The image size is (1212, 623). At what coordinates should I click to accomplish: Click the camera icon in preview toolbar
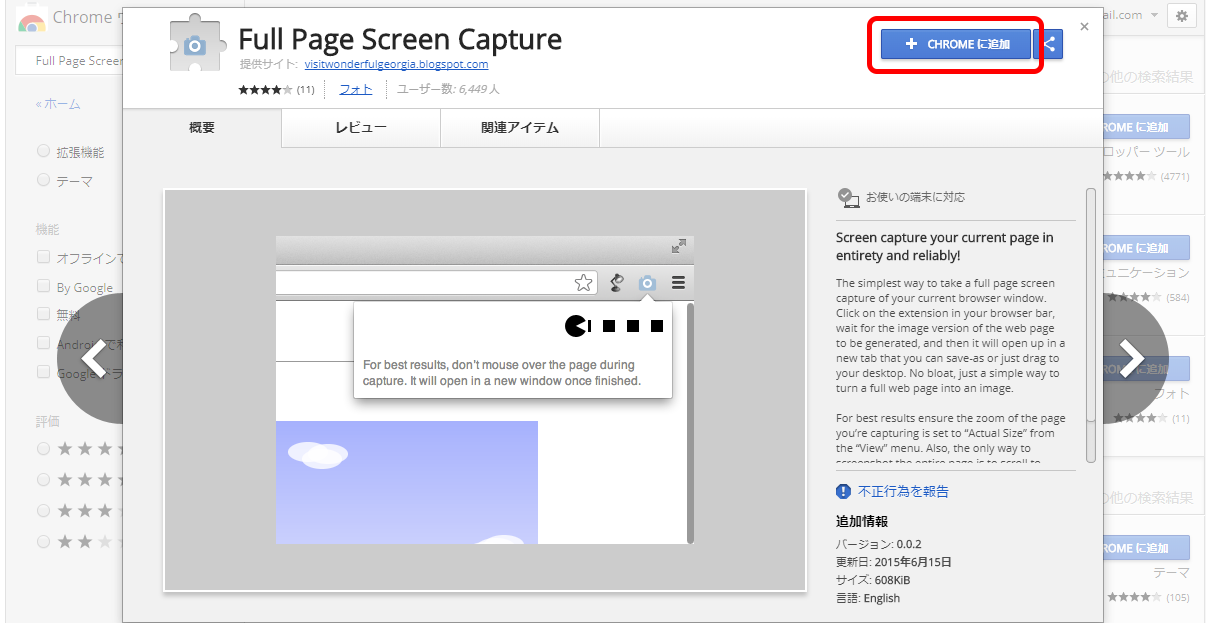[647, 283]
